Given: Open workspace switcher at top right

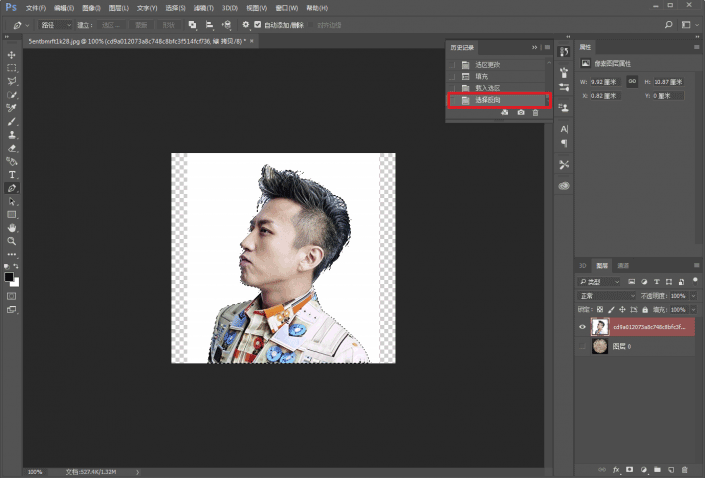Looking at the screenshot, I should 688,25.
